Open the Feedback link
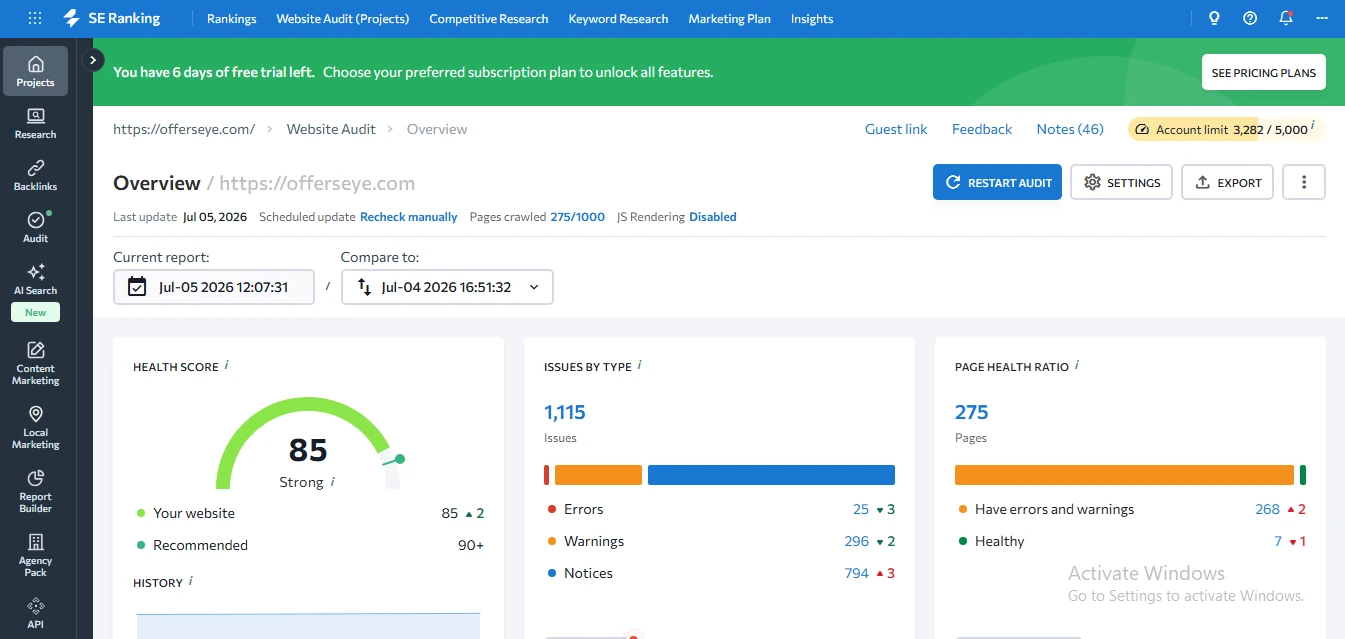1345x639 pixels. [x=982, y=129]
